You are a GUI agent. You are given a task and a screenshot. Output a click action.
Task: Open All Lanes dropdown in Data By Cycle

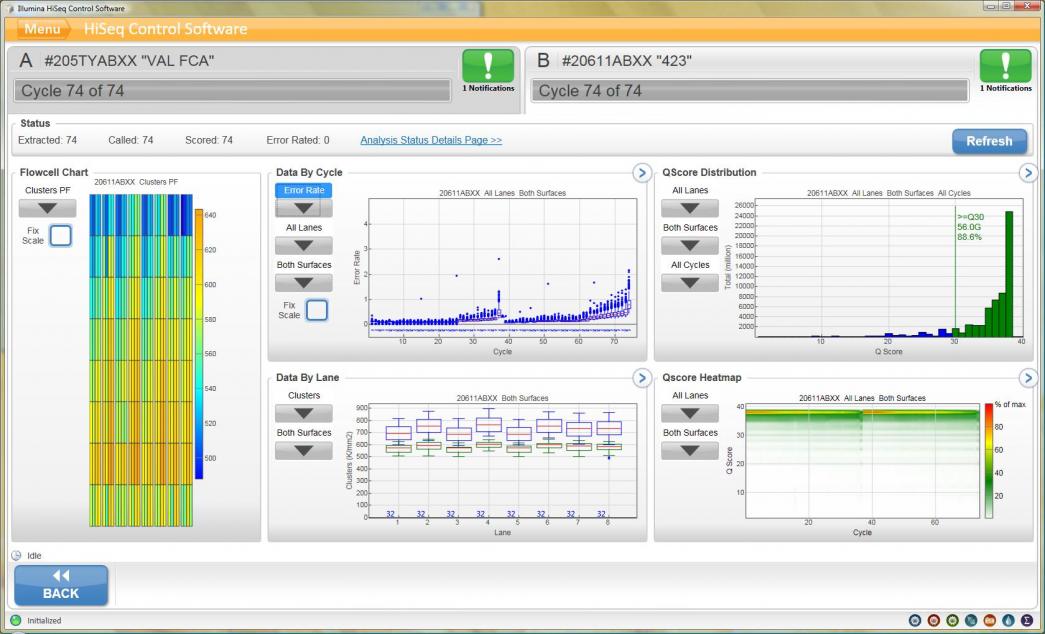(x=304, y=246)
